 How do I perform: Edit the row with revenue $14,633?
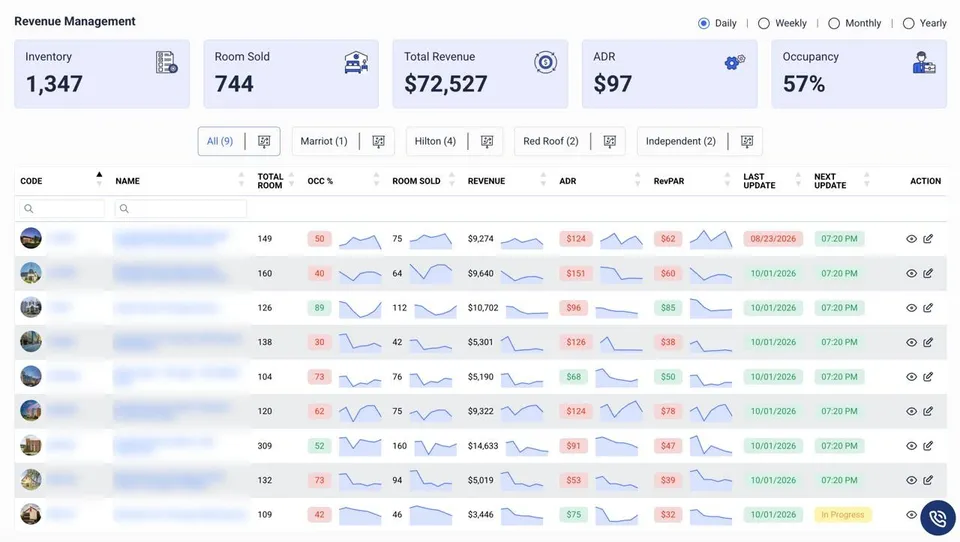click(x=928, y=446)
